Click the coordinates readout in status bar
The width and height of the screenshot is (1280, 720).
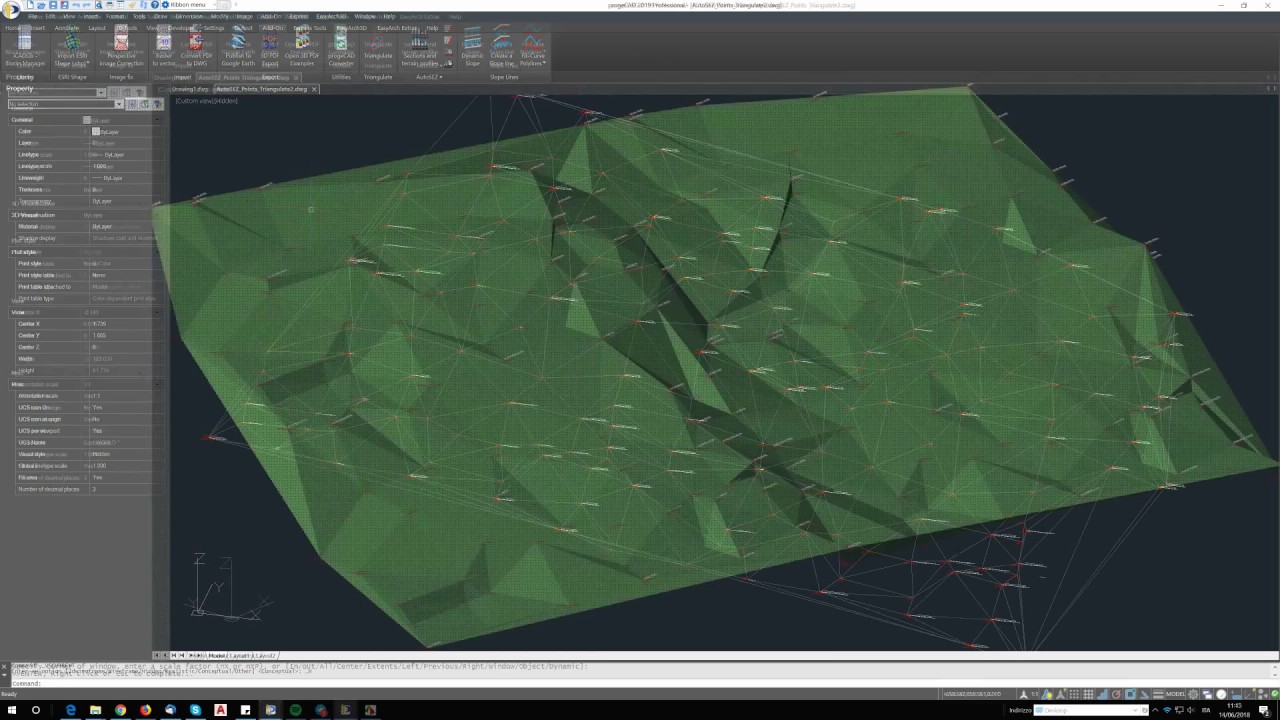coord(972,694)
